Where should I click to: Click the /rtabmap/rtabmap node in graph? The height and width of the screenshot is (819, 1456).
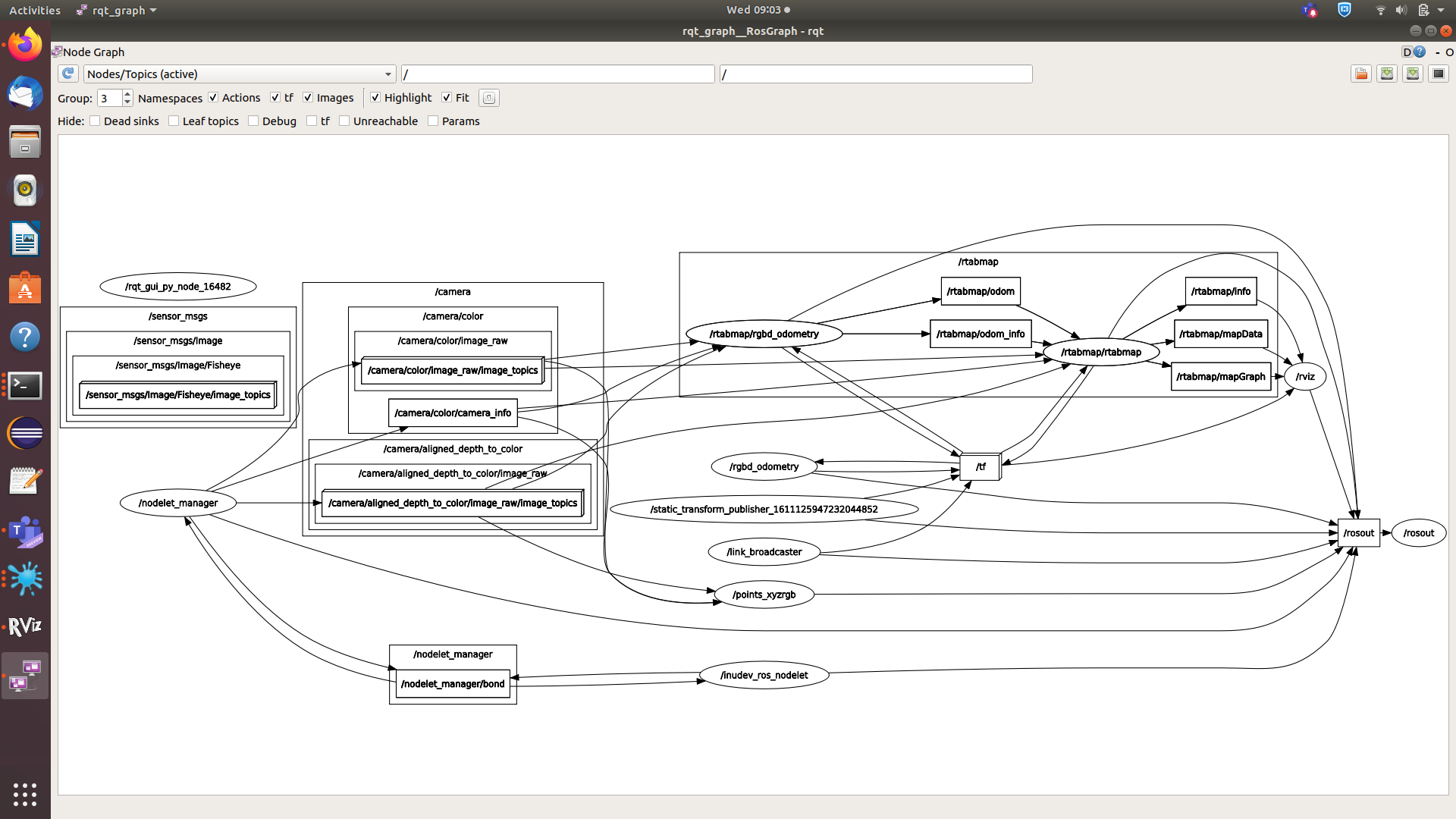(x=1100, y=352)
